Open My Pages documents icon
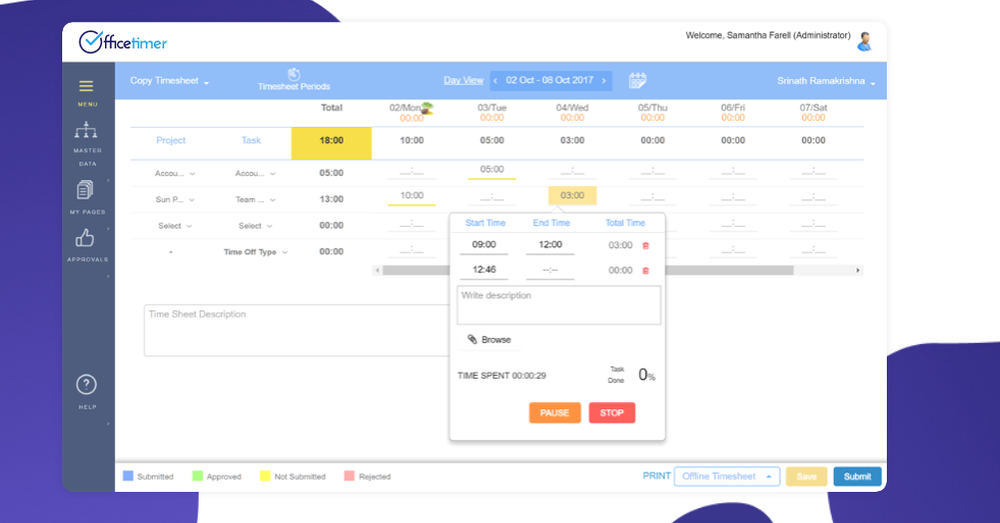The width and height of the screenshot is (1000, 523). pos(85,190)
